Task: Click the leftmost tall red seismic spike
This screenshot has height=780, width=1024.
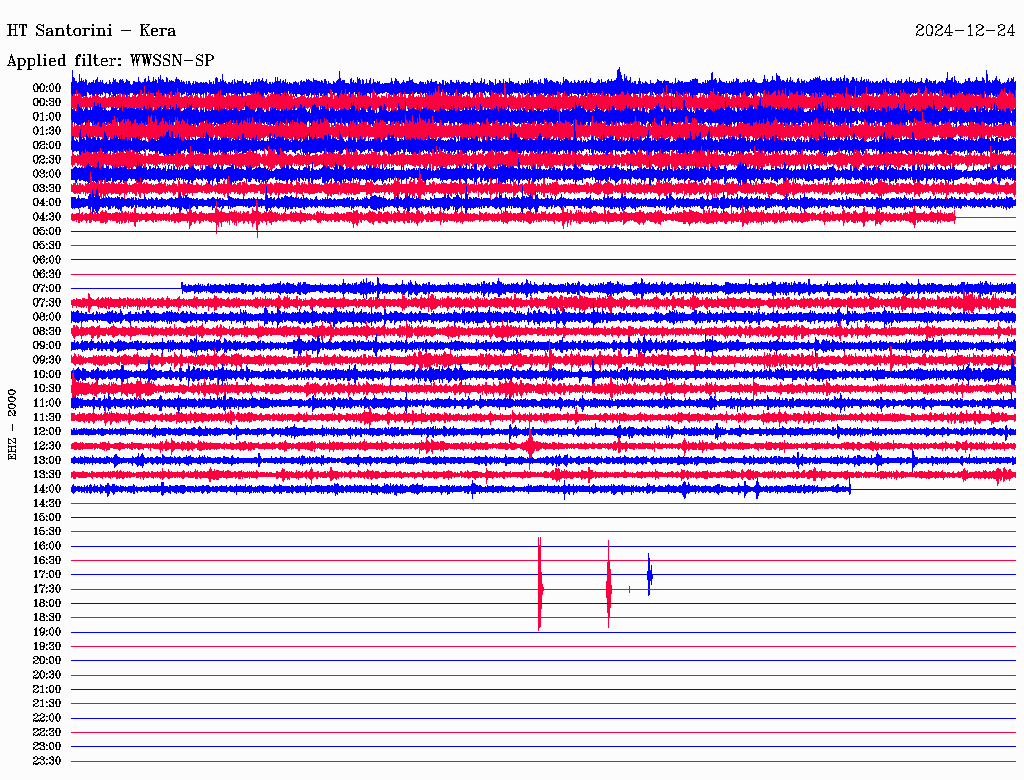Action: [540, 585]
